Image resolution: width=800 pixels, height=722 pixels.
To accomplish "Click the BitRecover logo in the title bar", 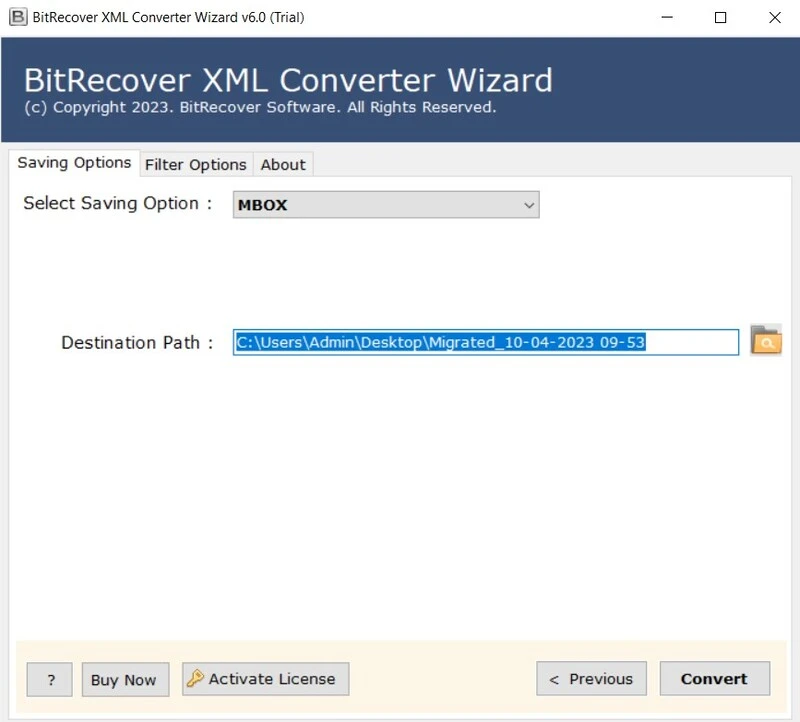I will (17, 17).
